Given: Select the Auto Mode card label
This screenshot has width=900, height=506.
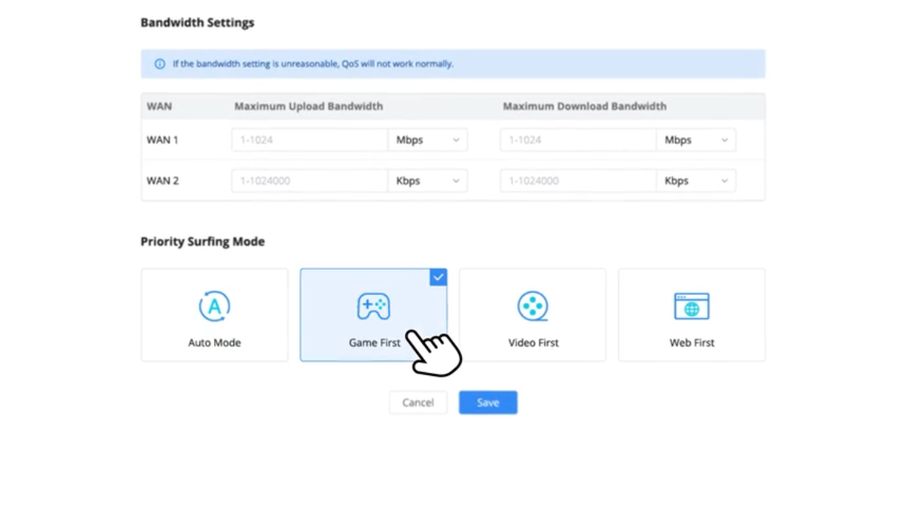Looking at the screenshot, I should [x=214, y=342].
